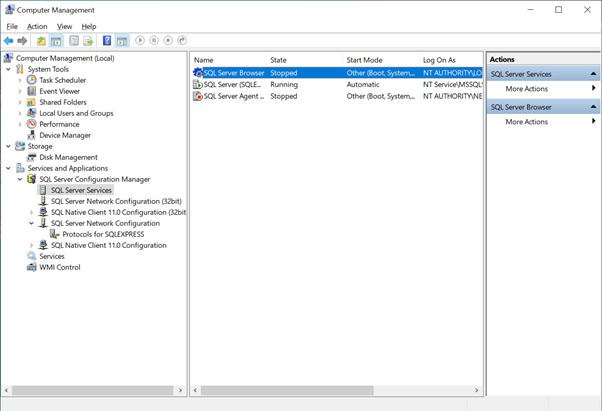Expand the Event Viewer node
Viewport: 602px width, 411px height.
[20, 91]
